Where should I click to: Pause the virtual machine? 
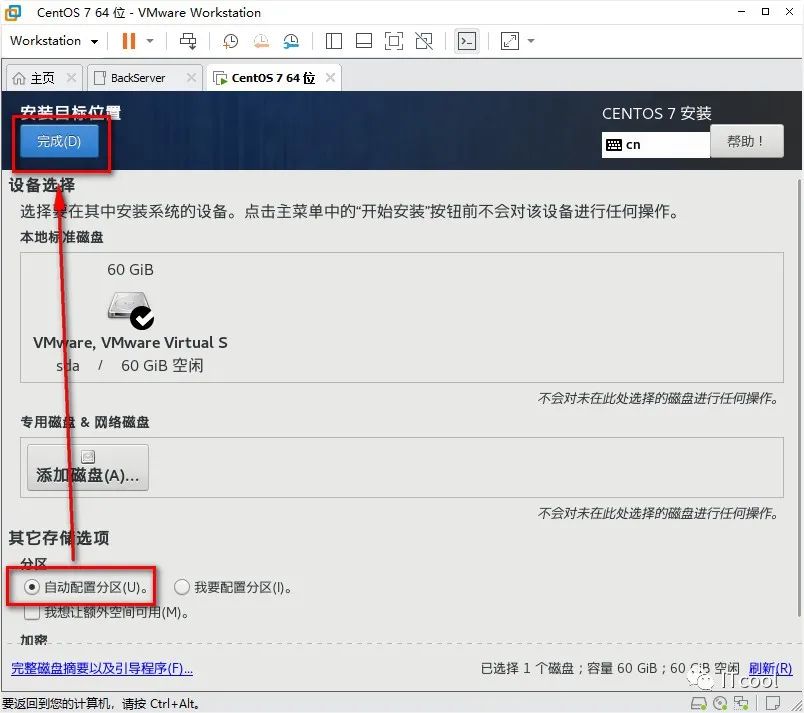point(129,41)
